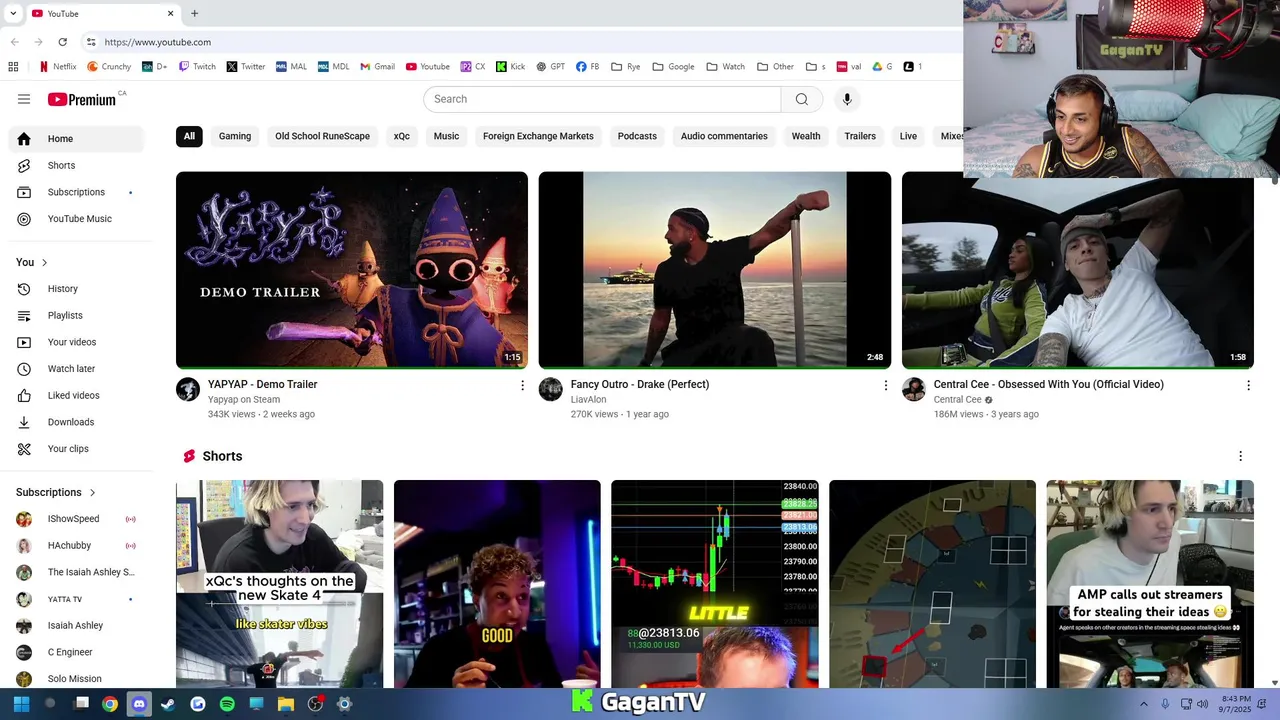Screen dimensions: 1280x720
Task: Start voice search with microphone icon
Action: [x=847, y=99]
